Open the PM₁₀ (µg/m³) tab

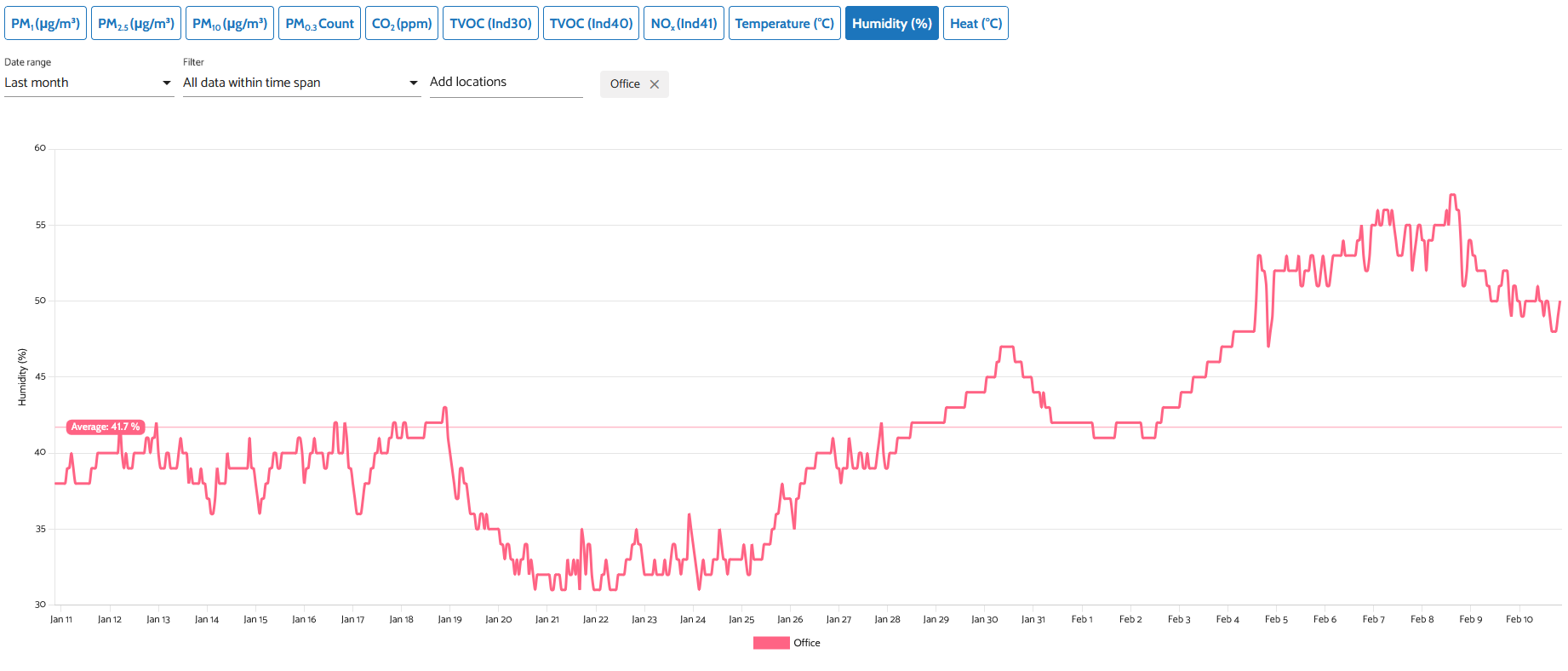tap(230, 24)
